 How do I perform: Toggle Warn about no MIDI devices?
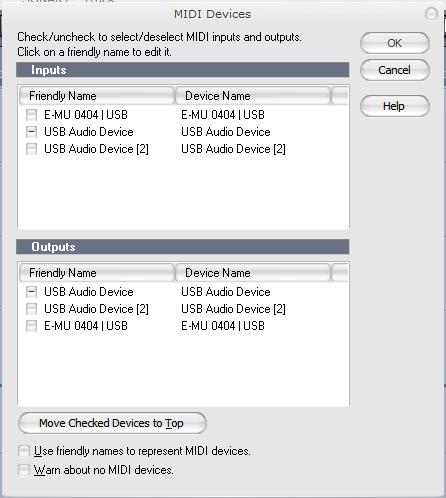point(24,470)
